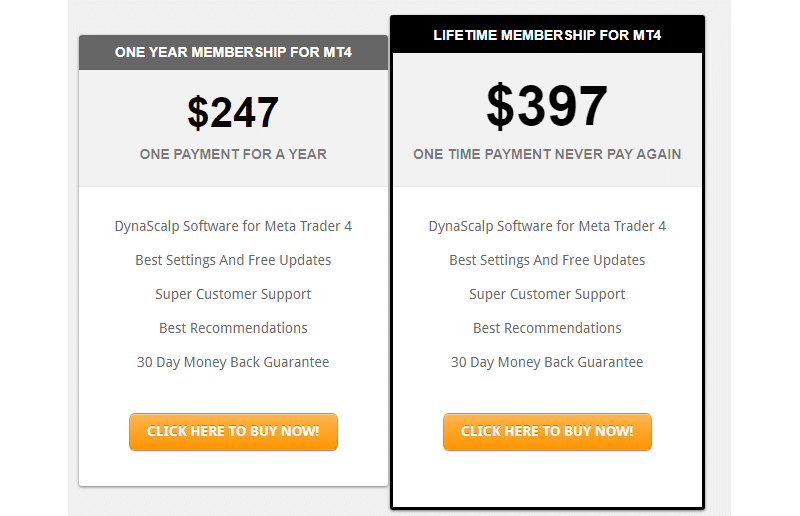This screenshot has height=516, width=800.
Task: Click the dollar sign in the $247 price
Action: tap(198, 113)
